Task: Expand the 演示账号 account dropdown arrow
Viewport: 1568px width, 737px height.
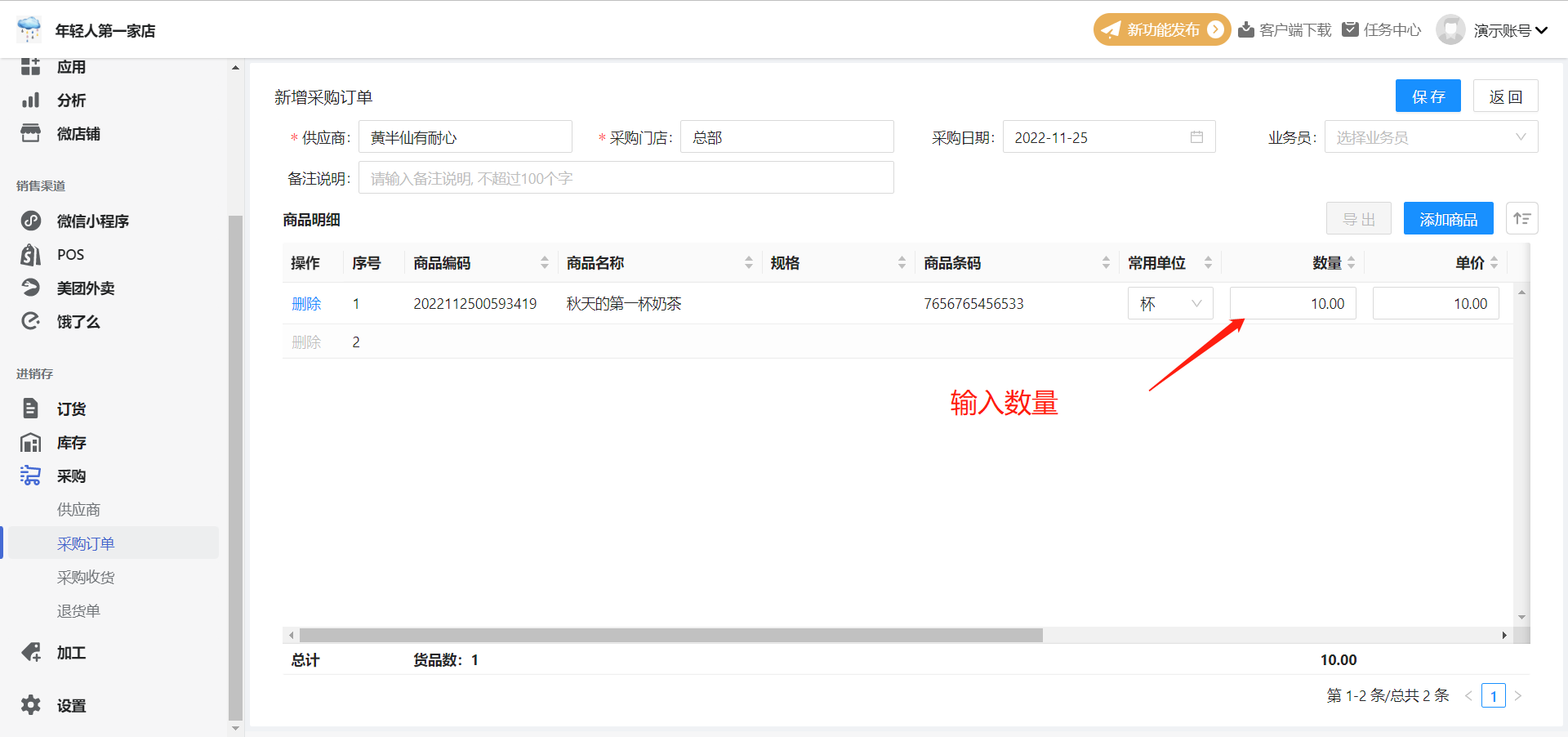Action: pyautogui.click(x=1541, y=30)
